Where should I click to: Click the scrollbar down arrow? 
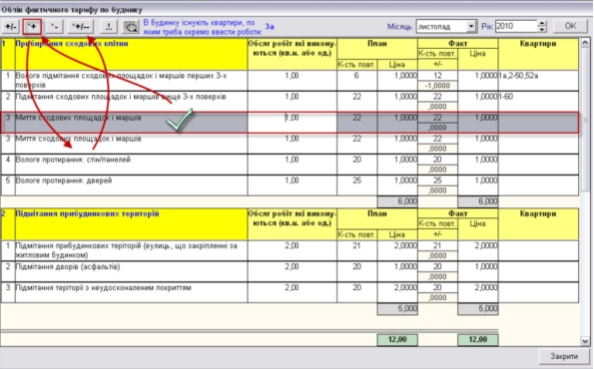coord(585,341)
